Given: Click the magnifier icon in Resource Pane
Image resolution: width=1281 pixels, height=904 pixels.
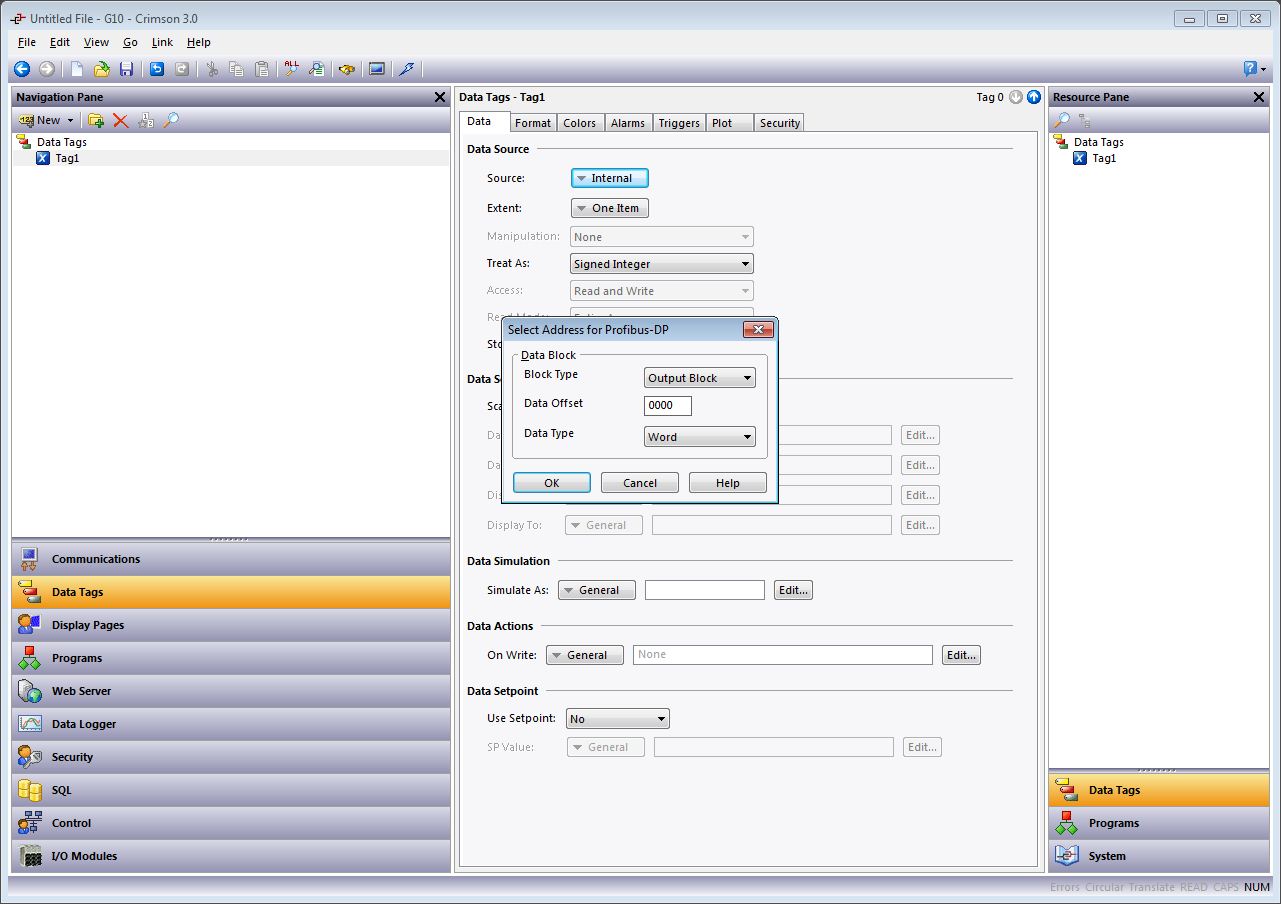Looking at the screenshot, I should [1062, 120].
